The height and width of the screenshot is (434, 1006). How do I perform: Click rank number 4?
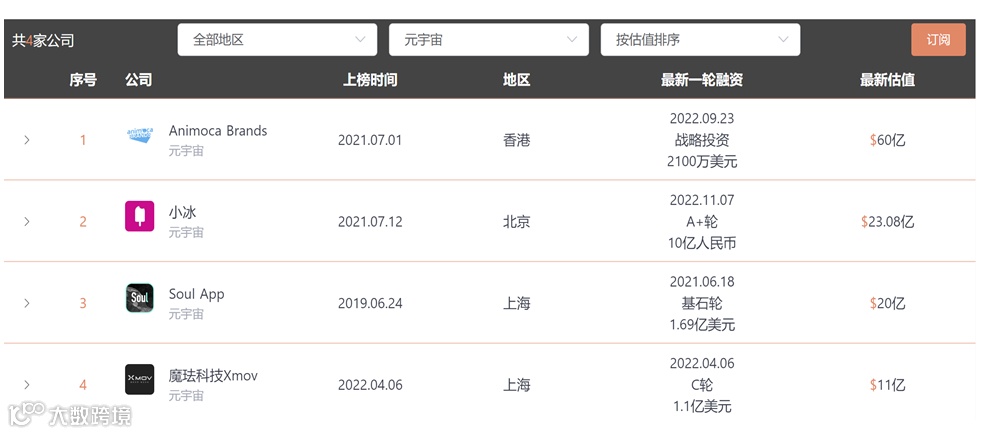pyautogui.click(x=83, y=385)
